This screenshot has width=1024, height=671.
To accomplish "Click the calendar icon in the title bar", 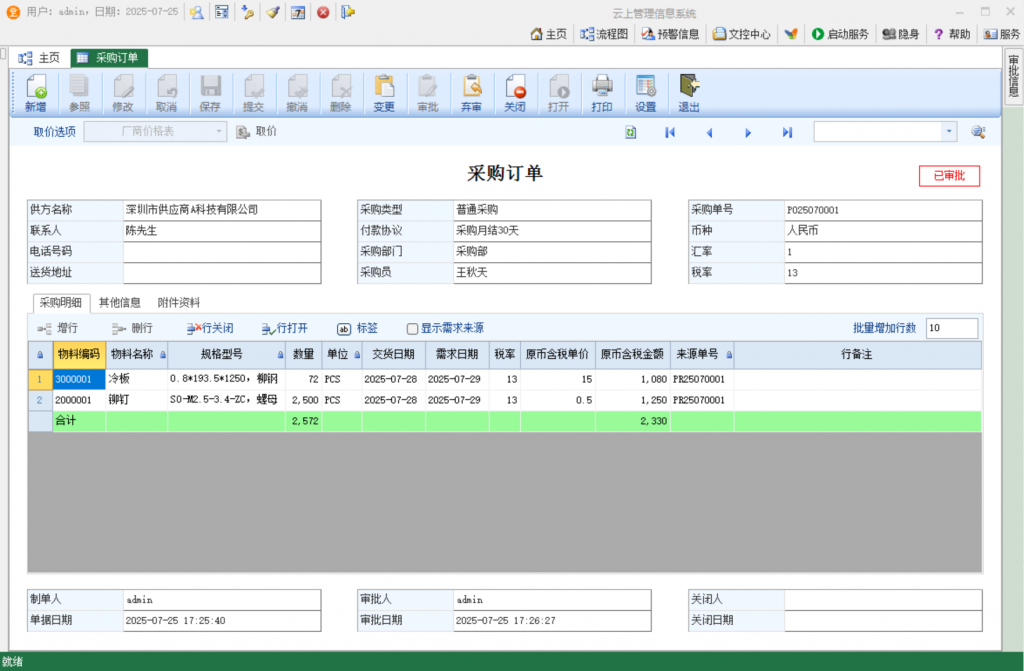I will coord(298,12).
